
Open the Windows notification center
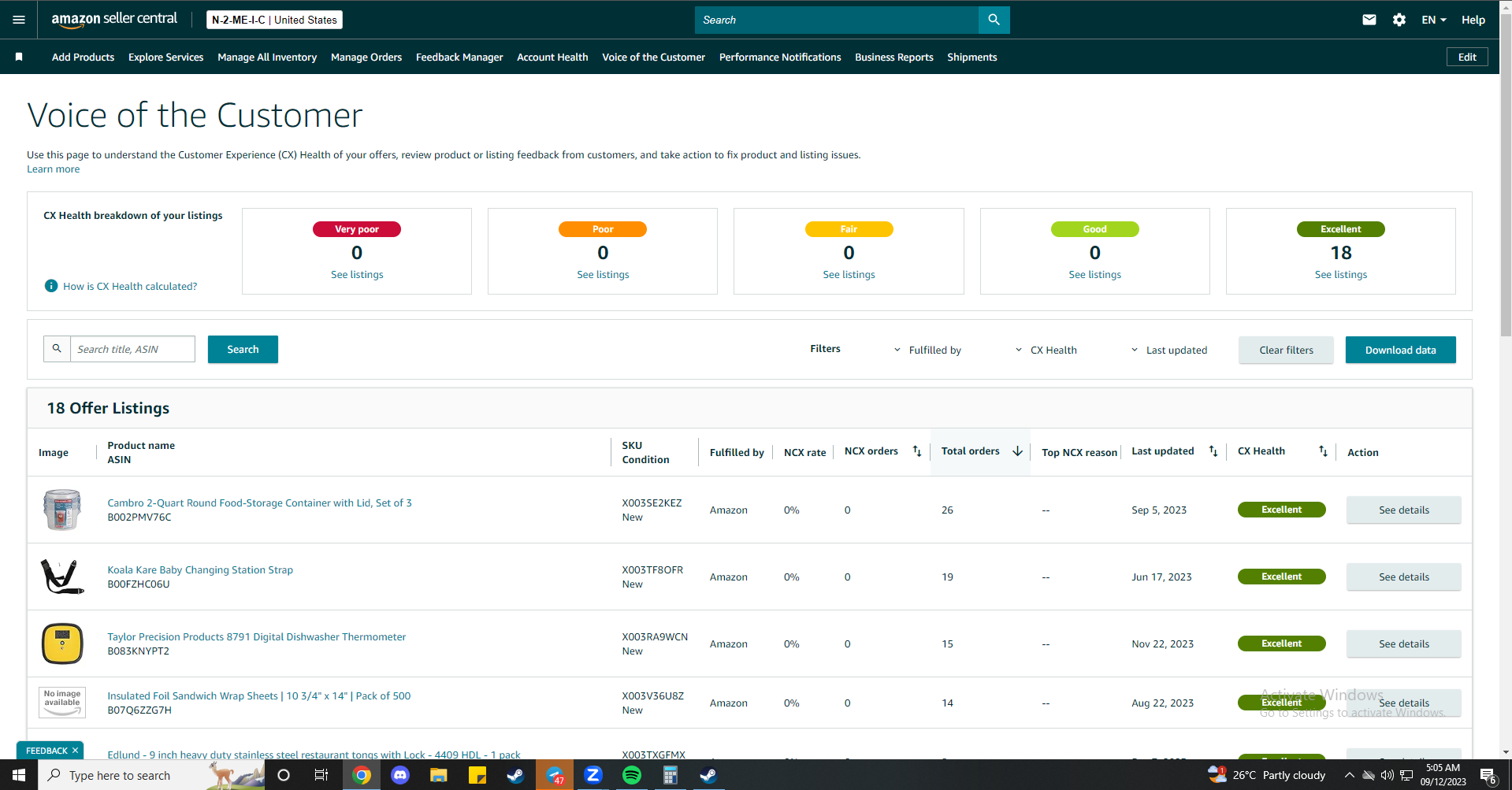pyautogui.click(x=1488, y=775)
